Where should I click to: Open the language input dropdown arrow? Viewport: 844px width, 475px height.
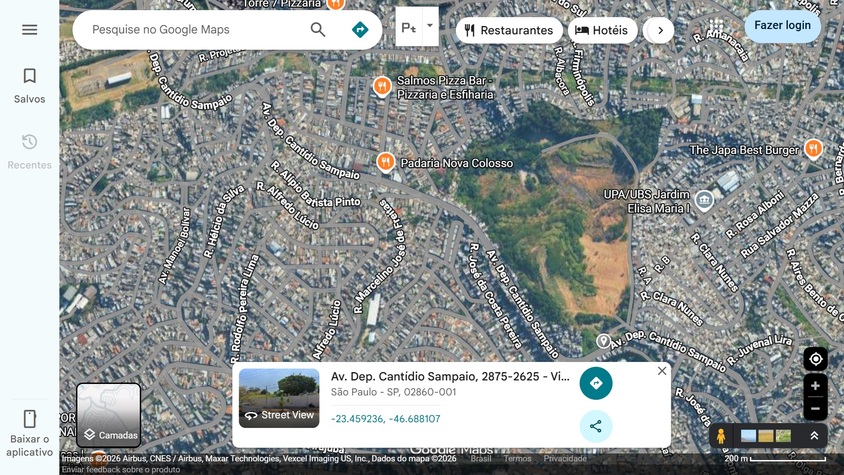point(430,26)
